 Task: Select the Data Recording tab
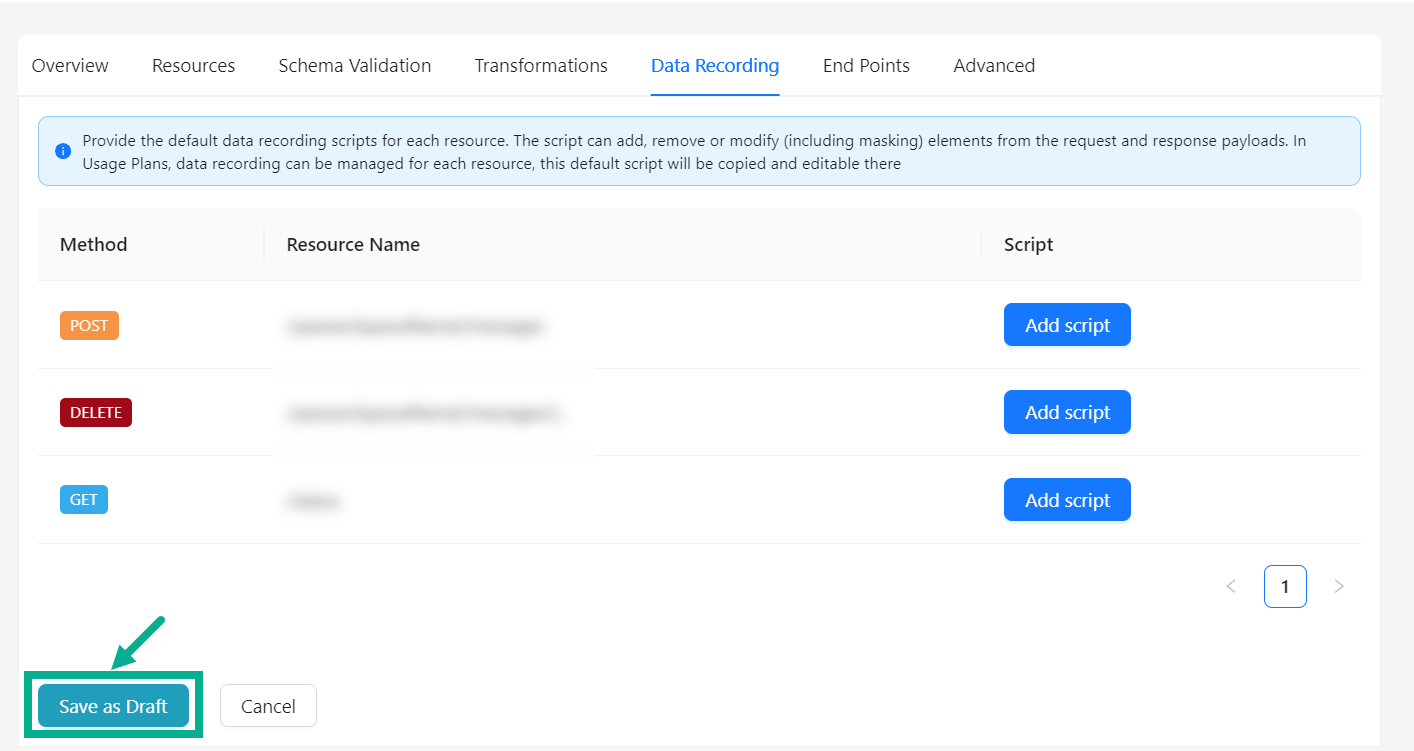(714, 66)
